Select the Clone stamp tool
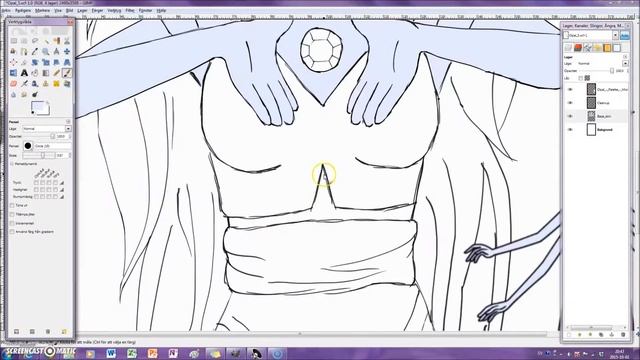The image size is (640, 360). tap(45, 84)
